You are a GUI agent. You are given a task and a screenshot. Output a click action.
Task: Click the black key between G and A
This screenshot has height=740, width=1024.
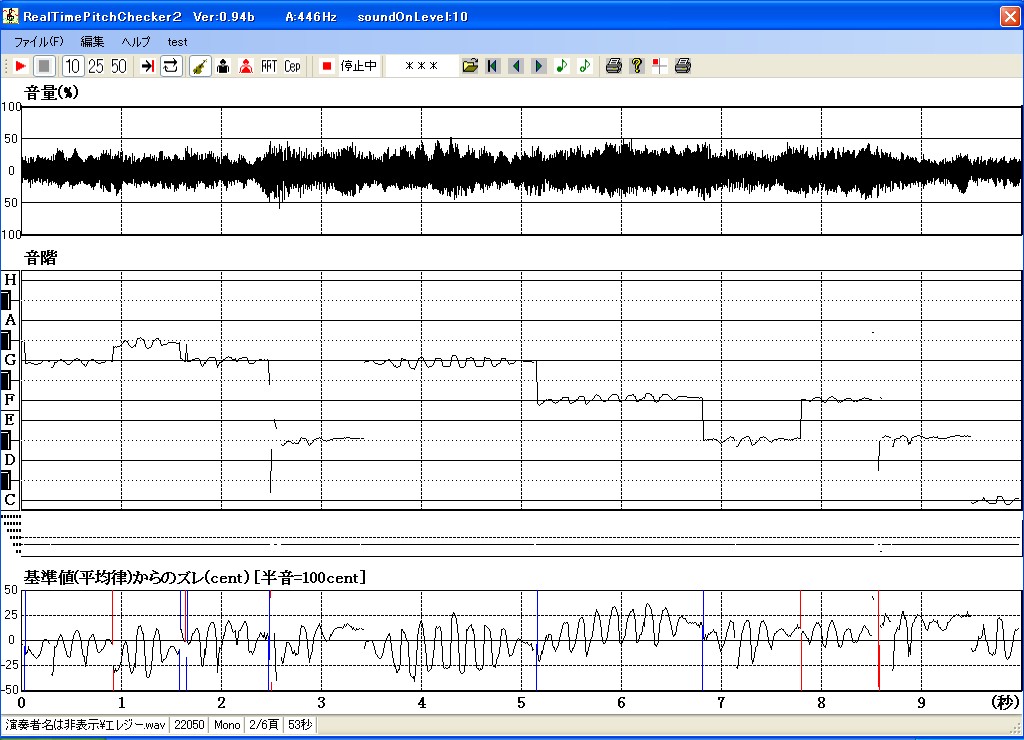6,340
